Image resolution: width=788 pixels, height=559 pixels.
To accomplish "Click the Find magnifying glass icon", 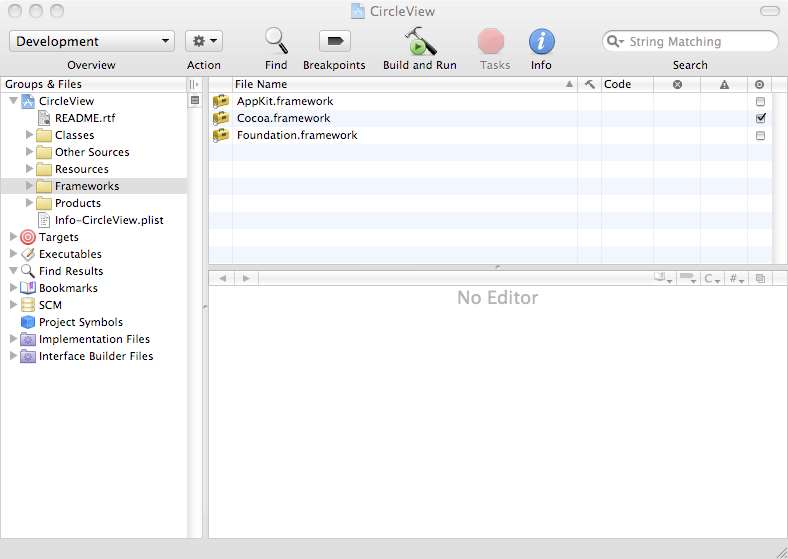I will tap(276, 41).
